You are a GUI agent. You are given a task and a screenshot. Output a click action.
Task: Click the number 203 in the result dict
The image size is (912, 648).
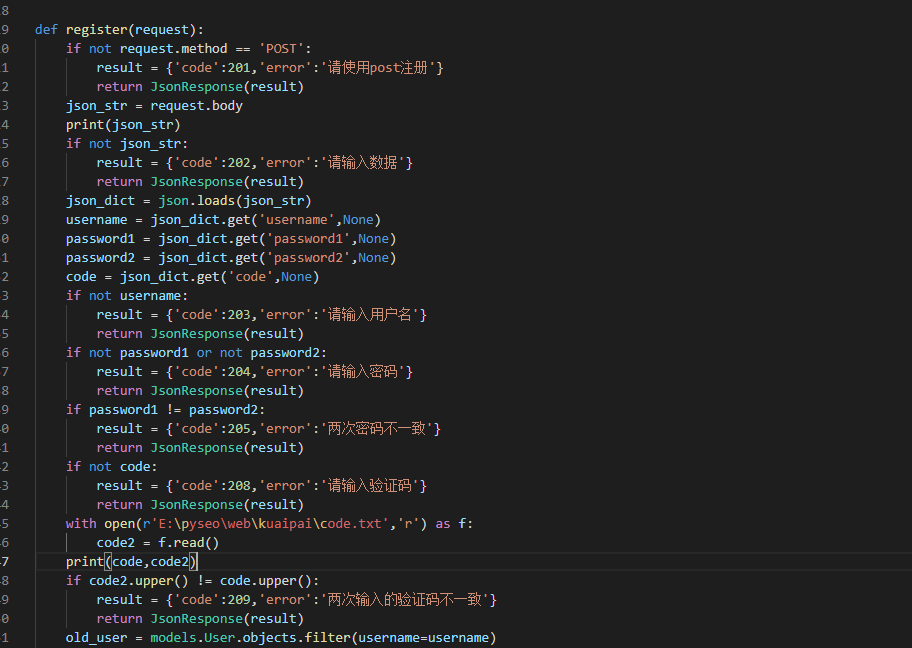tap(239, 315)
